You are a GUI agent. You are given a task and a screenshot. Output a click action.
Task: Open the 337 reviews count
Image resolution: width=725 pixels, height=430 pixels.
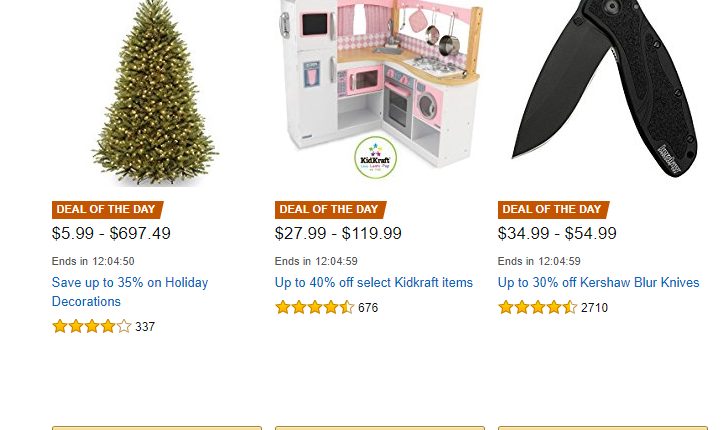(145, 327)
